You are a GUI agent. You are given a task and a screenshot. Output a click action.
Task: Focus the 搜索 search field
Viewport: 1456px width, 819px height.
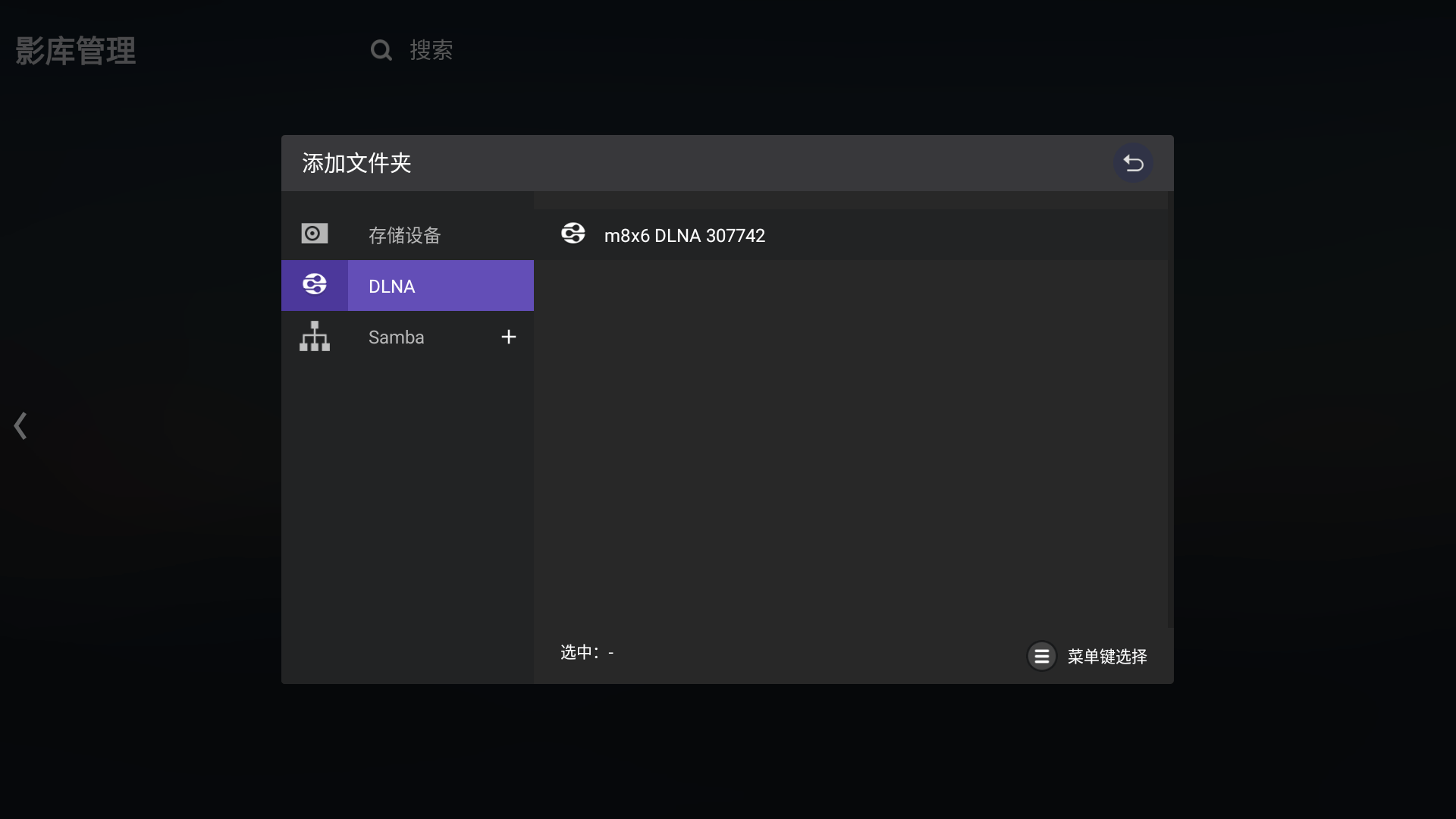click(431, 50)
